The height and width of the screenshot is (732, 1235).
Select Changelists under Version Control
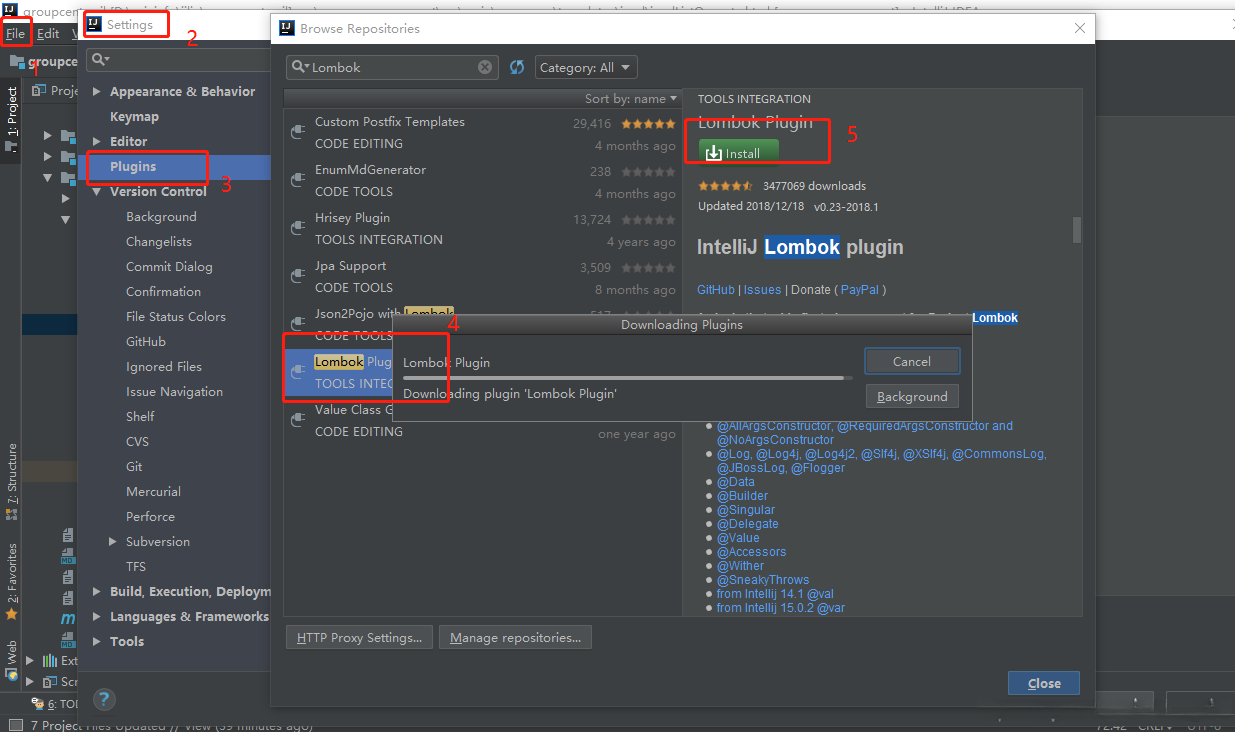pos(159,241)
